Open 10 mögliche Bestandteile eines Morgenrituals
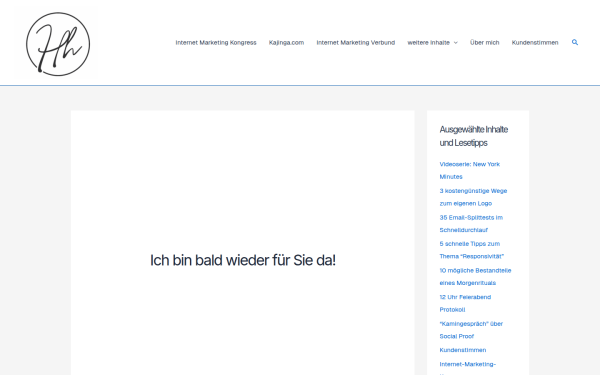Screen dimensions: 600x375 pos(475,277)
